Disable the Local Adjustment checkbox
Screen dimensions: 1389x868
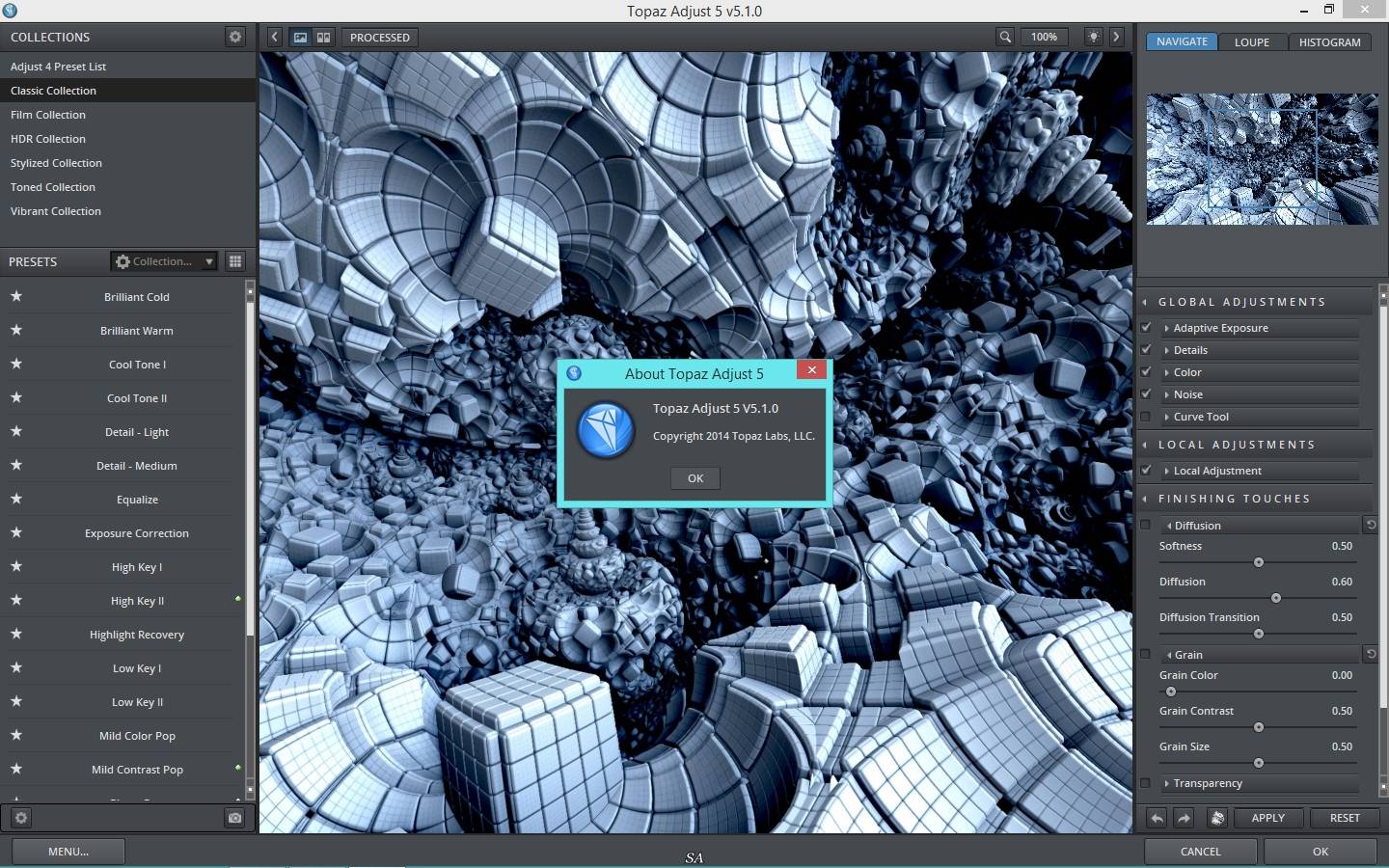[1146, 471]
